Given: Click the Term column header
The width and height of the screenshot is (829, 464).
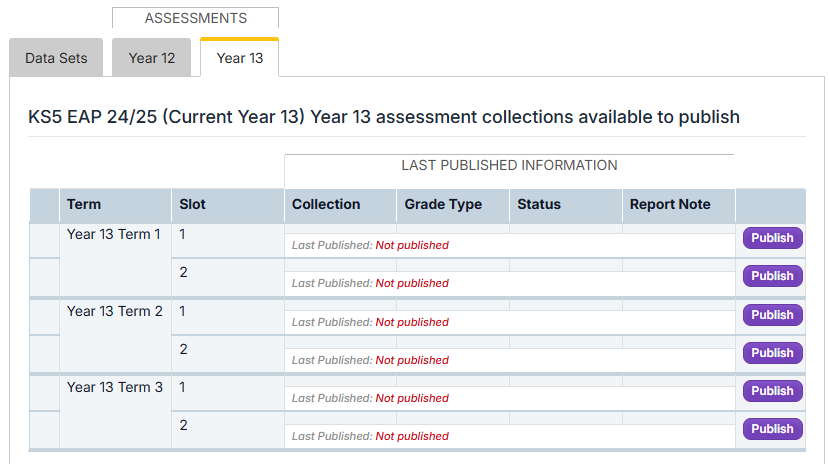Looking at the screenshot, I should (x=84, y=204).
